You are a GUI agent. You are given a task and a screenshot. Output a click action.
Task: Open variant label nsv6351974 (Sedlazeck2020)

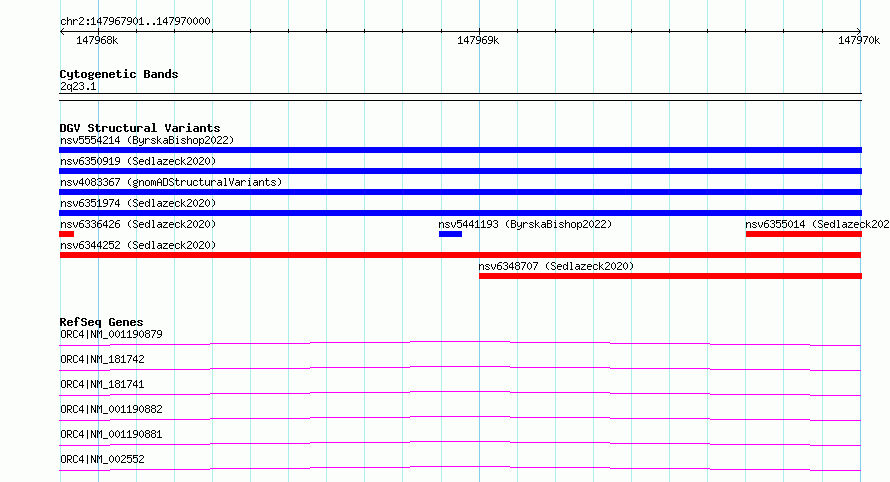tap(138, 203)
